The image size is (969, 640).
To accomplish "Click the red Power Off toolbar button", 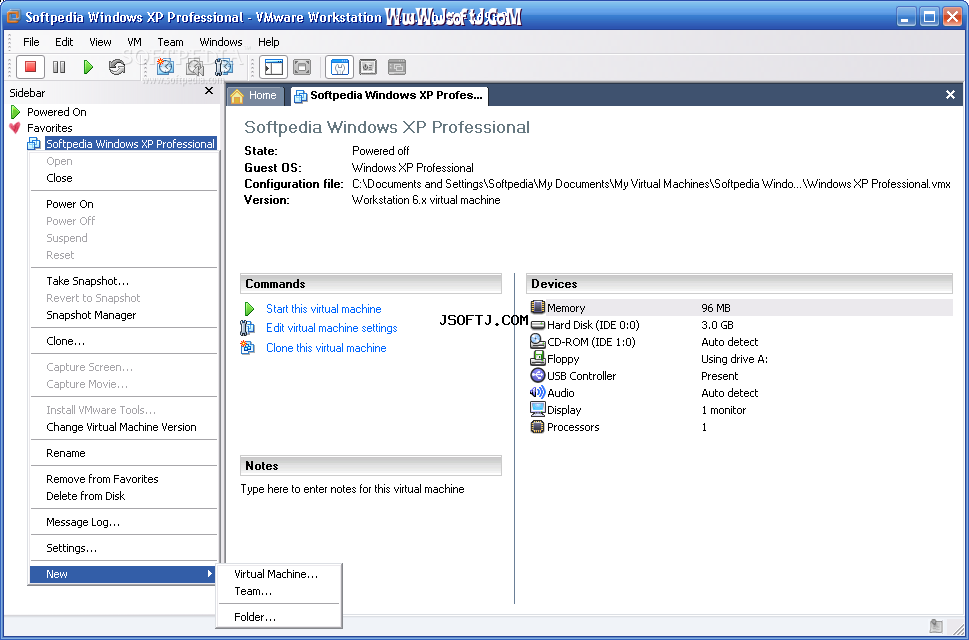I will [x=30, y=67].
